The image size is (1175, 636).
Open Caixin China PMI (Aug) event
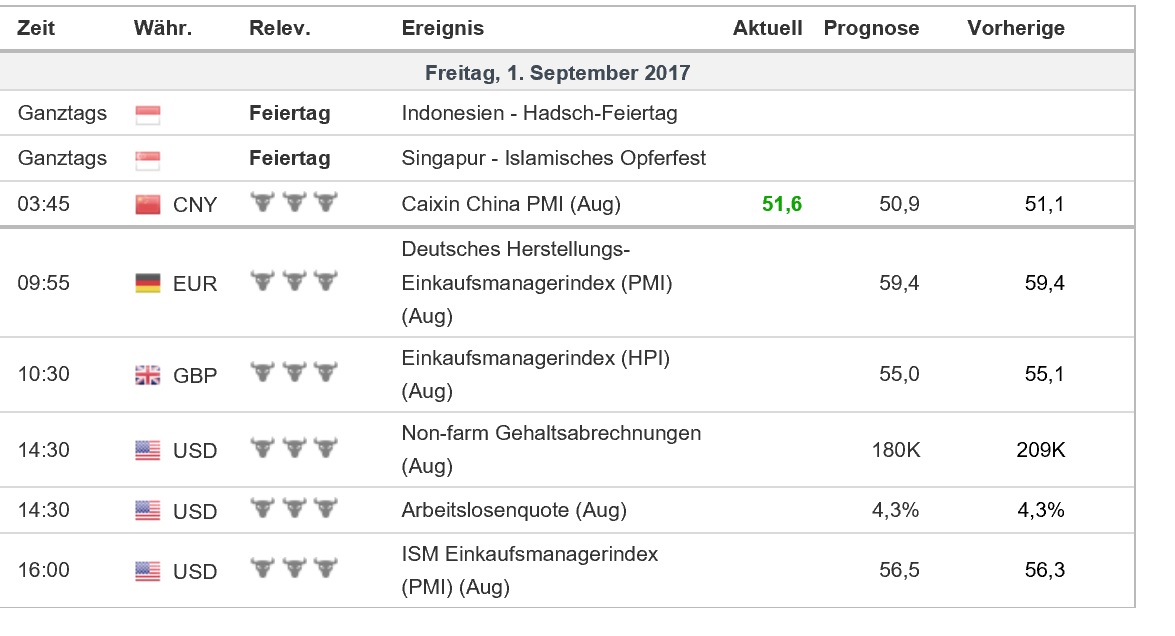[x=511, y=205]
